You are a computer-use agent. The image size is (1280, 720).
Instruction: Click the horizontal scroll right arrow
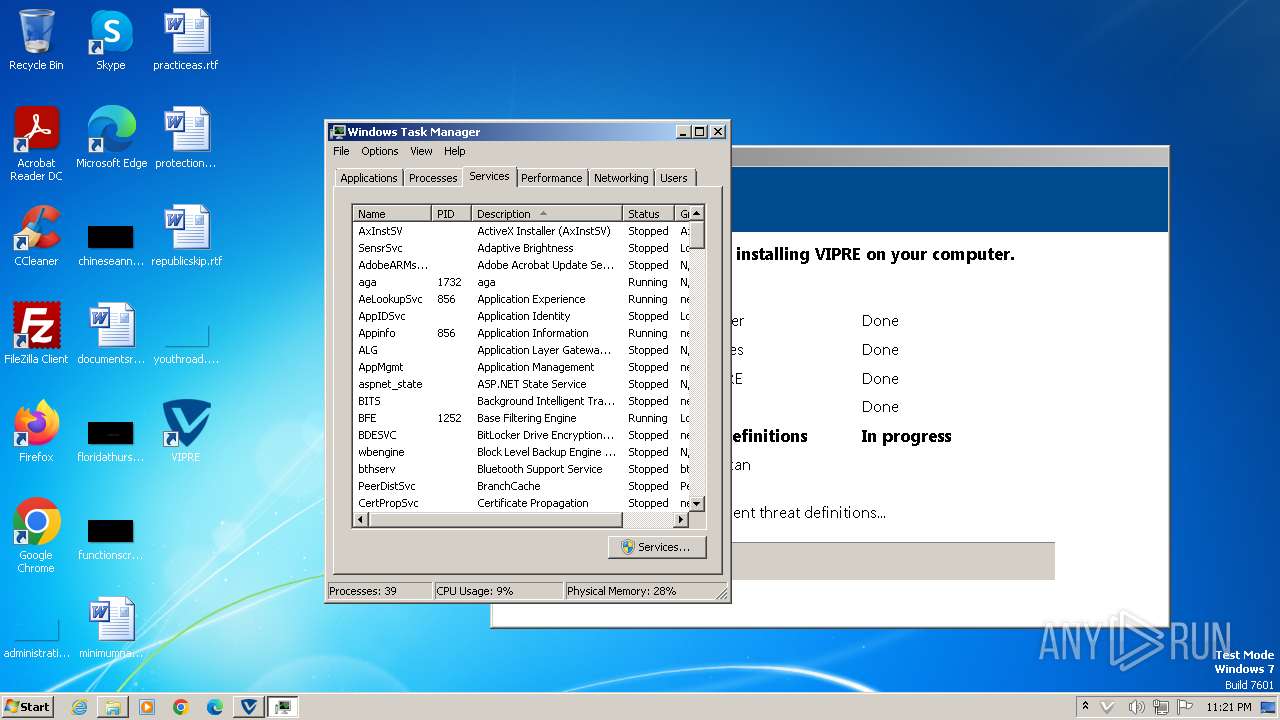click(682, 520)
